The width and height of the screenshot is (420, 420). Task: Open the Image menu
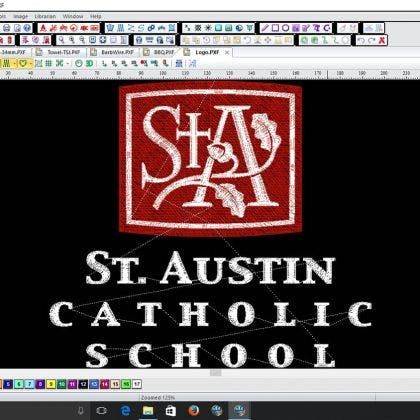[21, 16]
